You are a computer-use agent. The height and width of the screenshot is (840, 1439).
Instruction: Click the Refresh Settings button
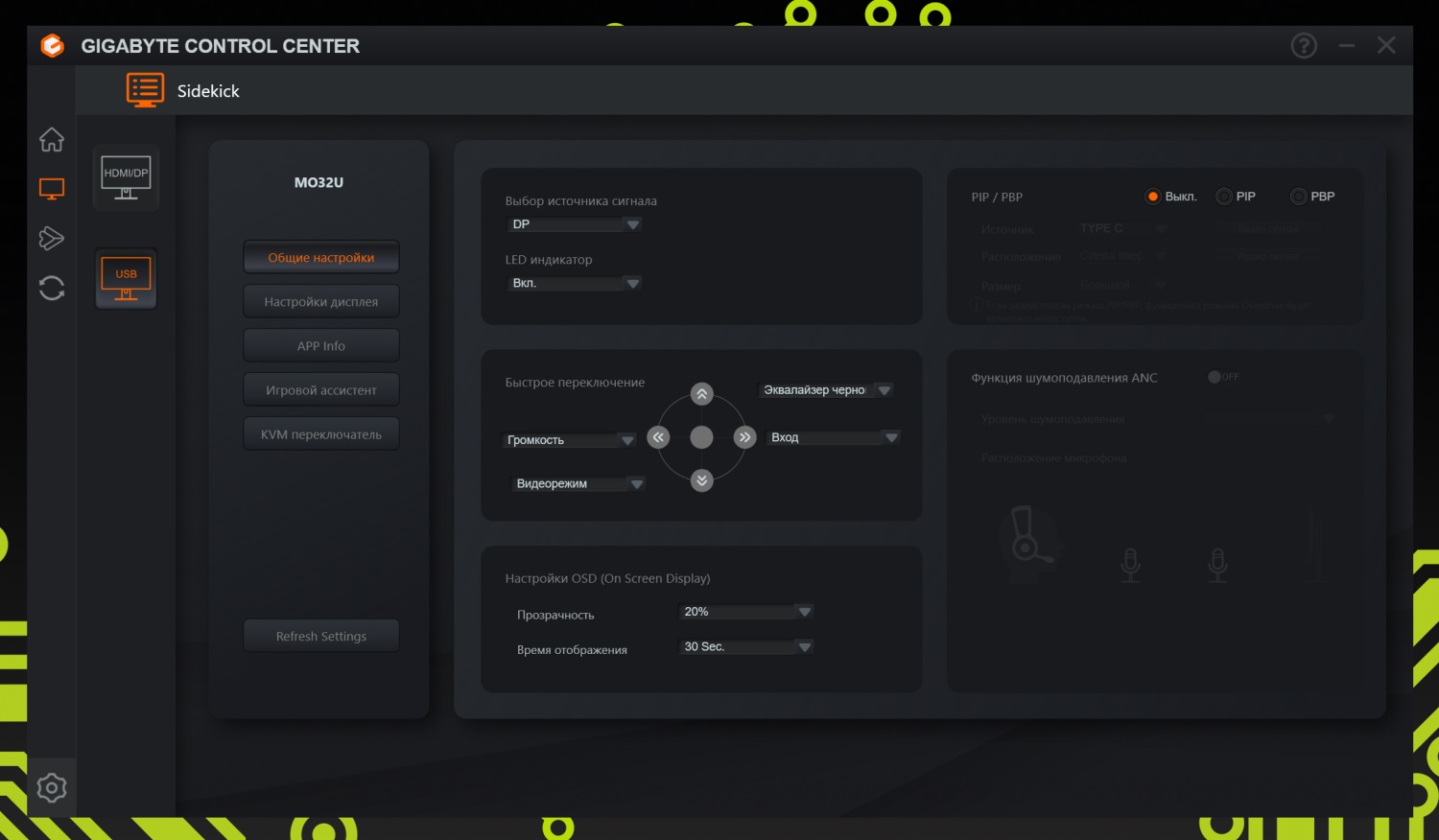(x=321, y=636)
